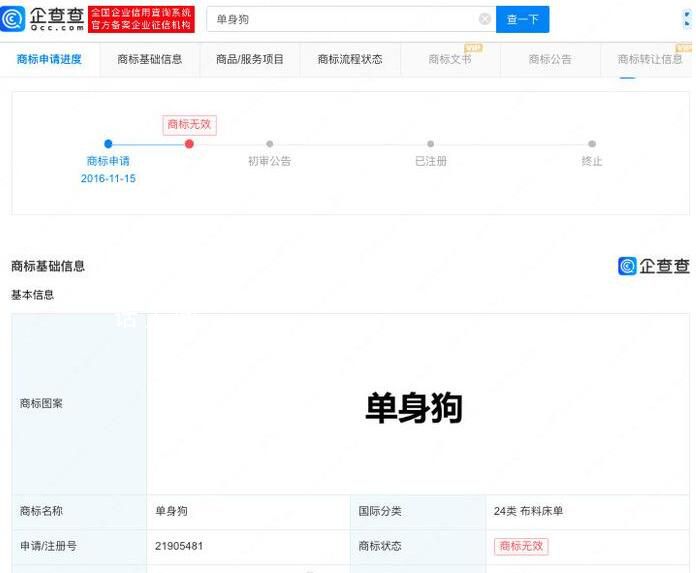Click the 24类 布料床单 classification cell

pyautogui.click(x=588, y=512)
